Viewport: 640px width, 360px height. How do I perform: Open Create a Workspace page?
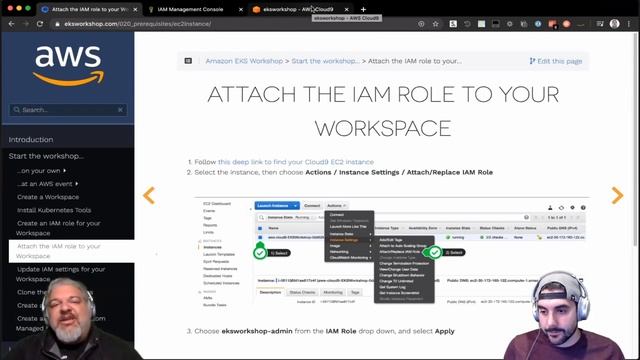(48, 197)
